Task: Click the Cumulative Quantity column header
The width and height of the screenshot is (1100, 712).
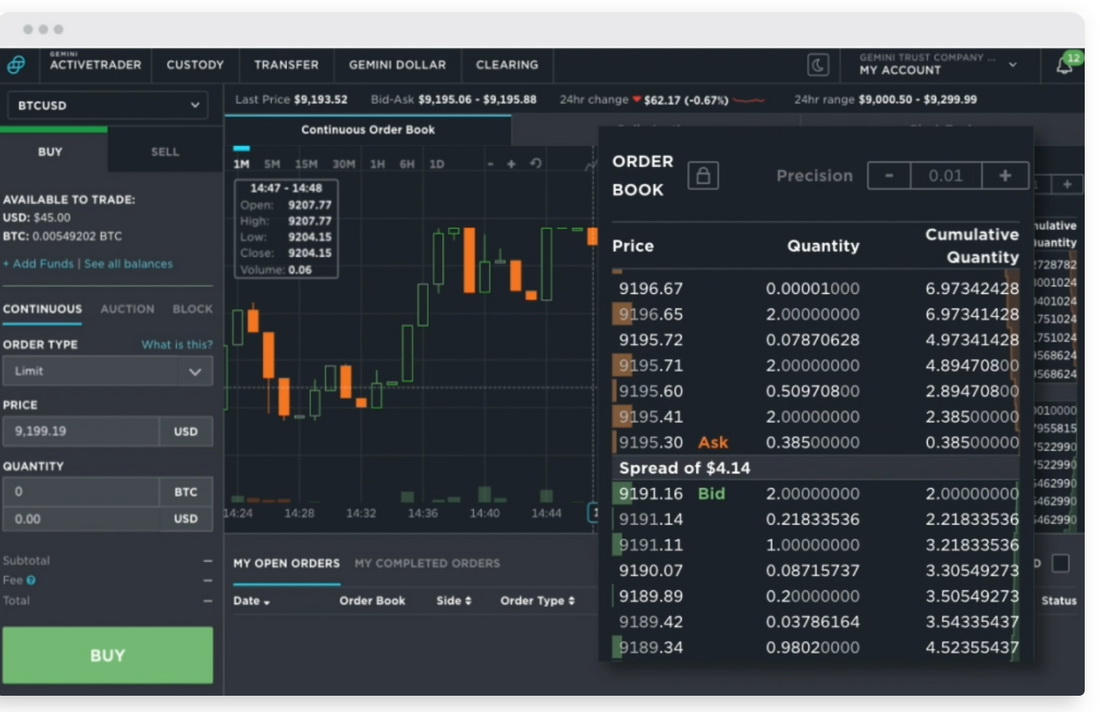Action: click(x=972, y=246)
